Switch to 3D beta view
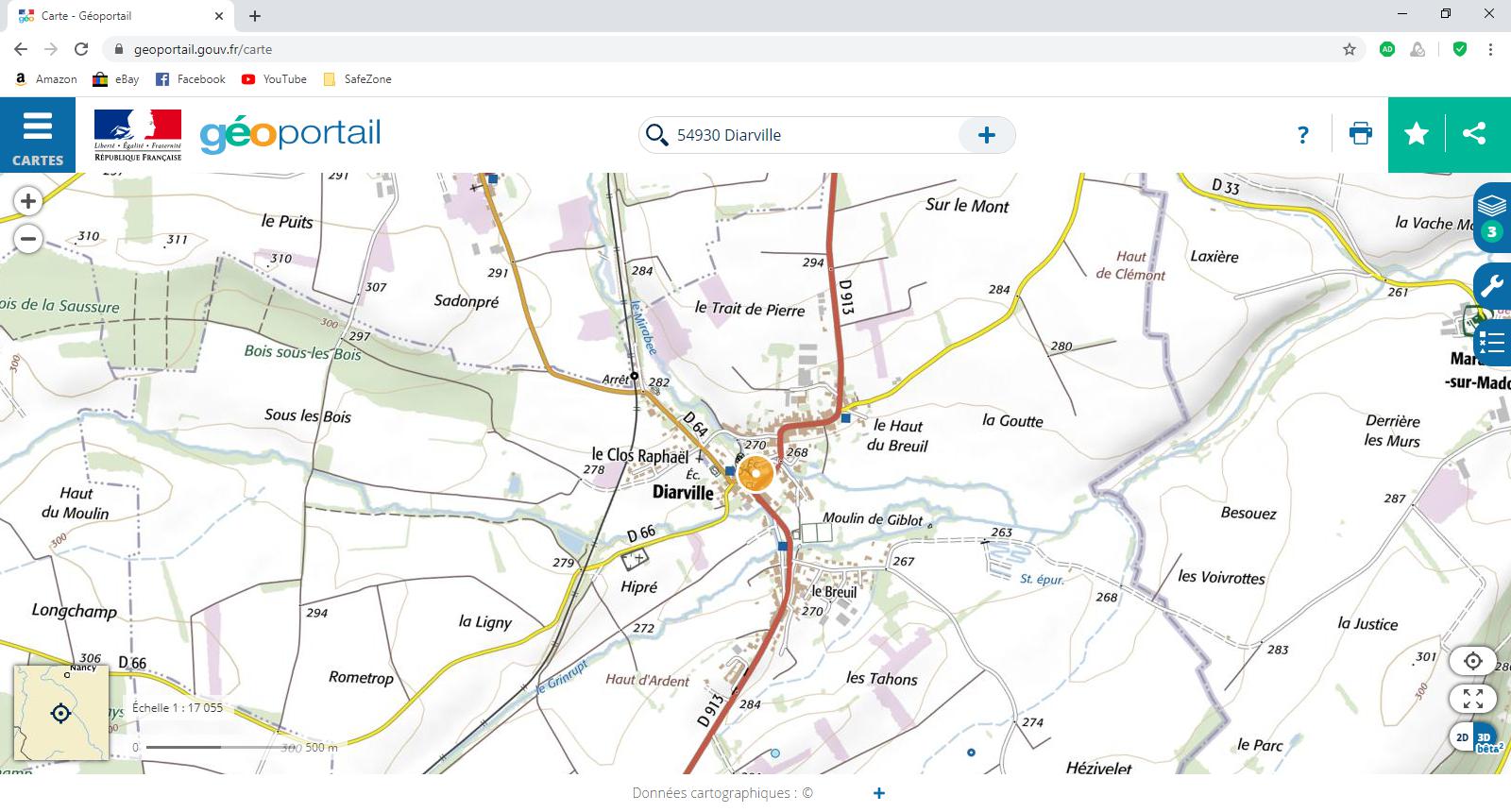This screenshot has width=1511, height=812. 1486,740
